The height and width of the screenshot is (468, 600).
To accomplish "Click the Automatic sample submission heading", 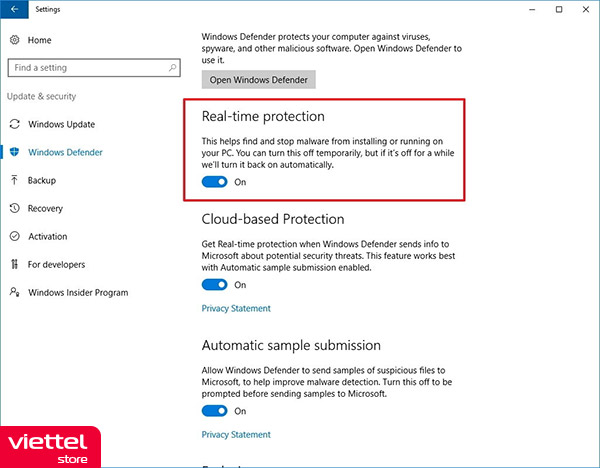I will pyautogui.click(x=291, y=345).
